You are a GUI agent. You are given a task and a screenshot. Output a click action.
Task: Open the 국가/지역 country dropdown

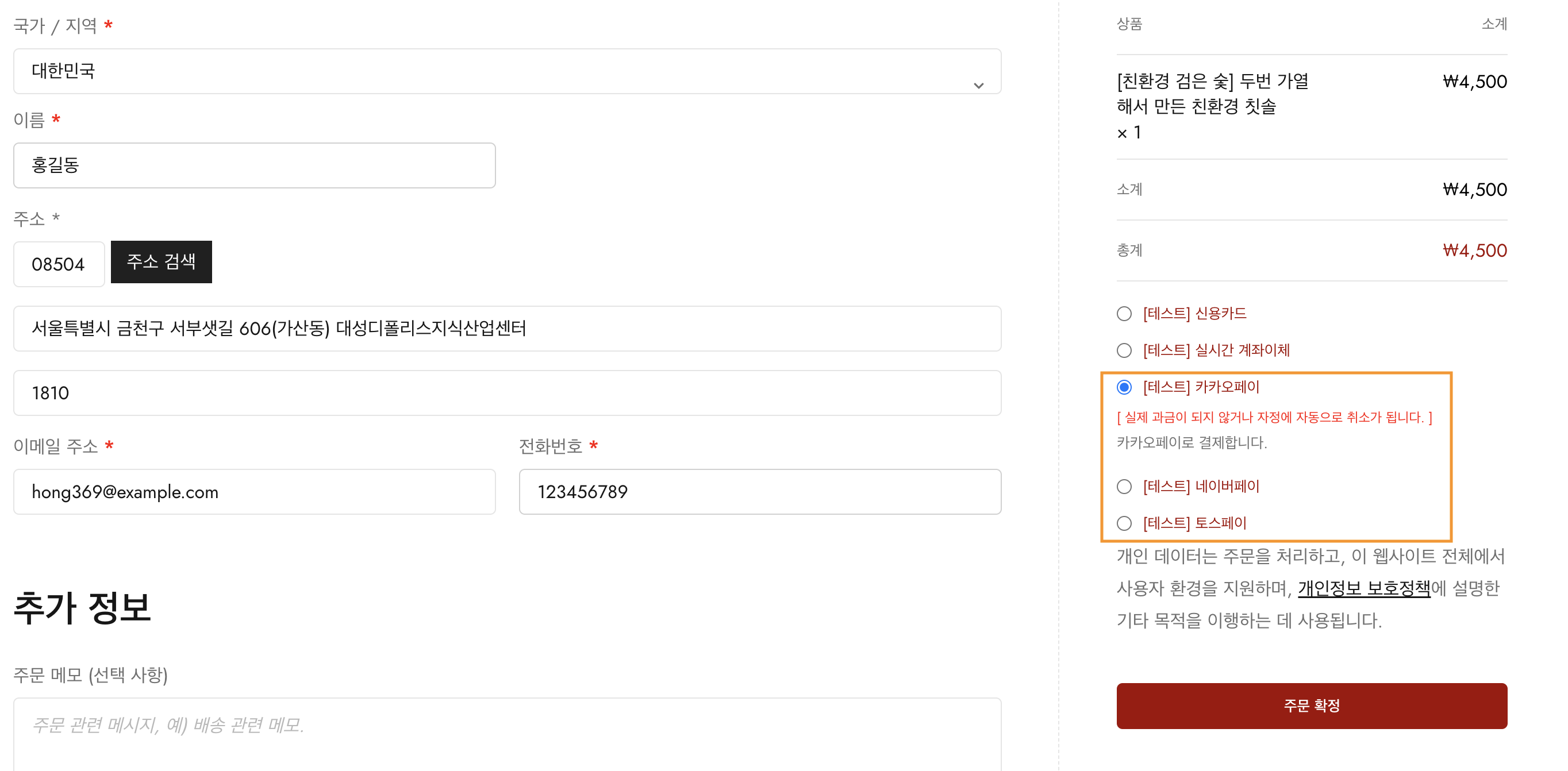[x=506, y=71]
